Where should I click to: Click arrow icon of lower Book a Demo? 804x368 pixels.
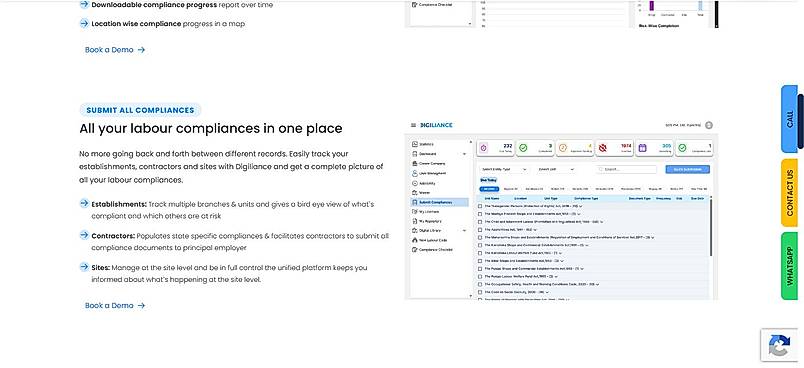click(x=142, y=305)
